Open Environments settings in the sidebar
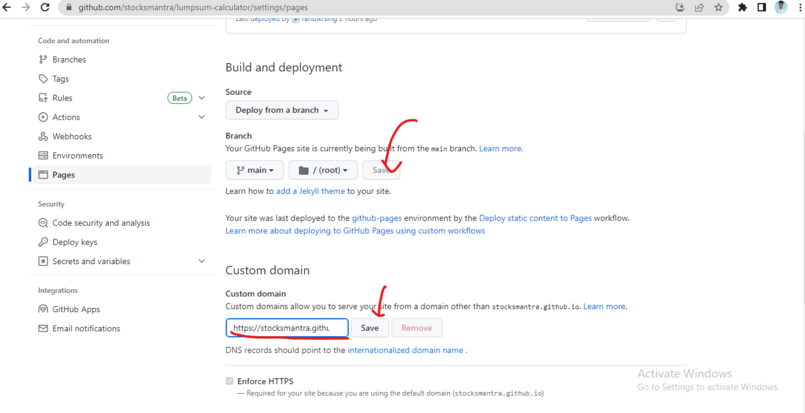The image size is (805, 413). pyautogui.click(x=78, y=155)
